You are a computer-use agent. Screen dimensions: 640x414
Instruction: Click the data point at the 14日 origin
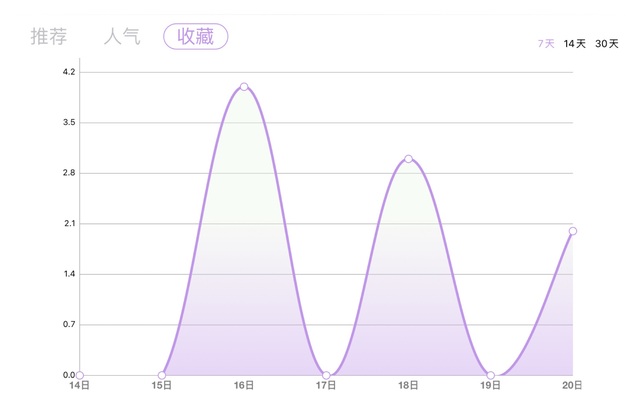pyautogui.click(x=80, y=375)
